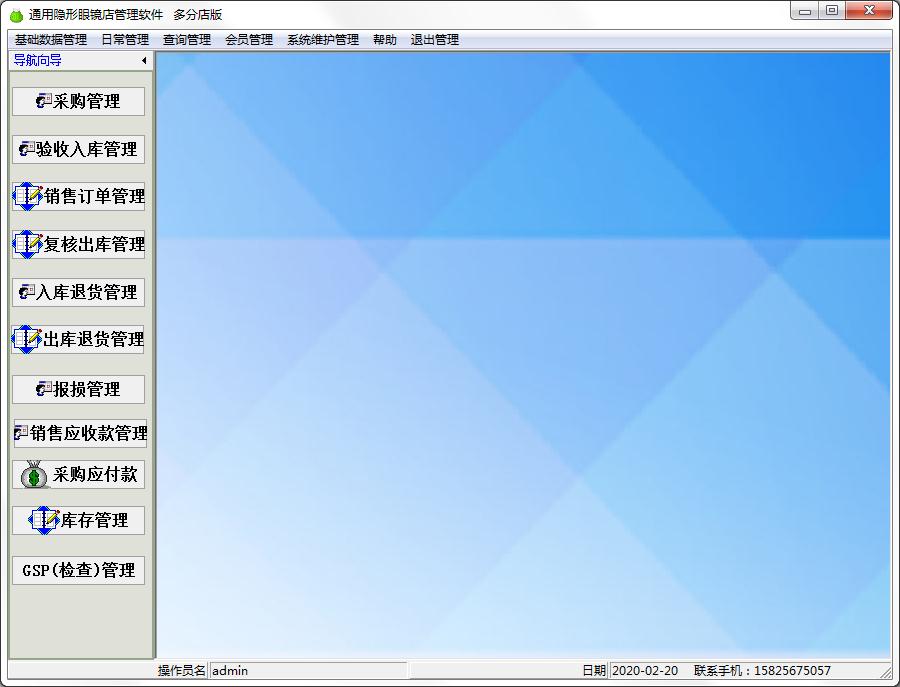Click the 导航向导 panel title
Viewport: 900px width, 687px height.
pyautogui.click(x=37, y=60)
